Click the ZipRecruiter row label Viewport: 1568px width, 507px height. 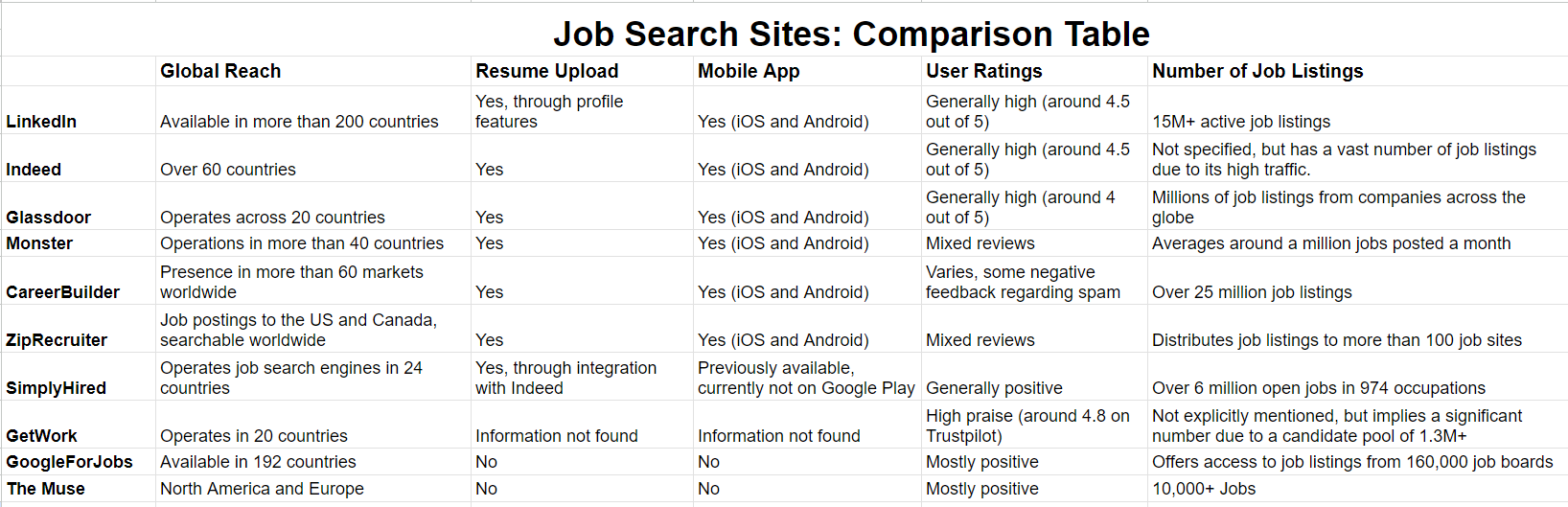[57, 340]
